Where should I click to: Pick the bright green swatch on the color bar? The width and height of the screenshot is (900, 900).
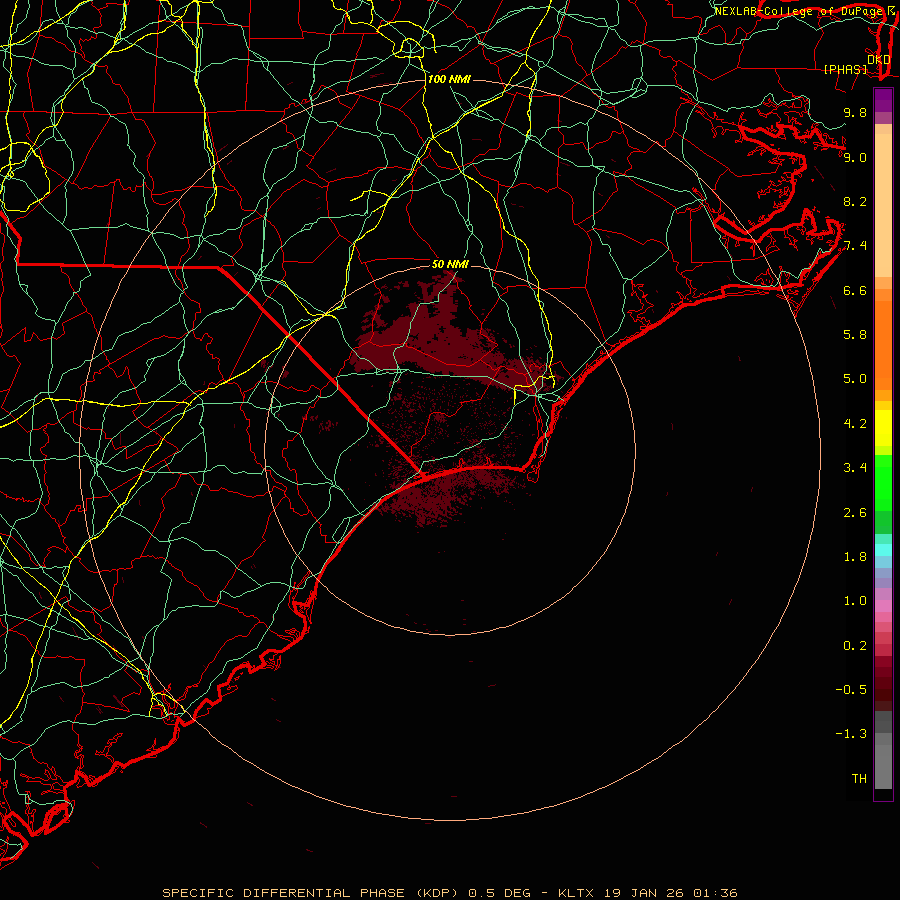click(x=883, y=482)
